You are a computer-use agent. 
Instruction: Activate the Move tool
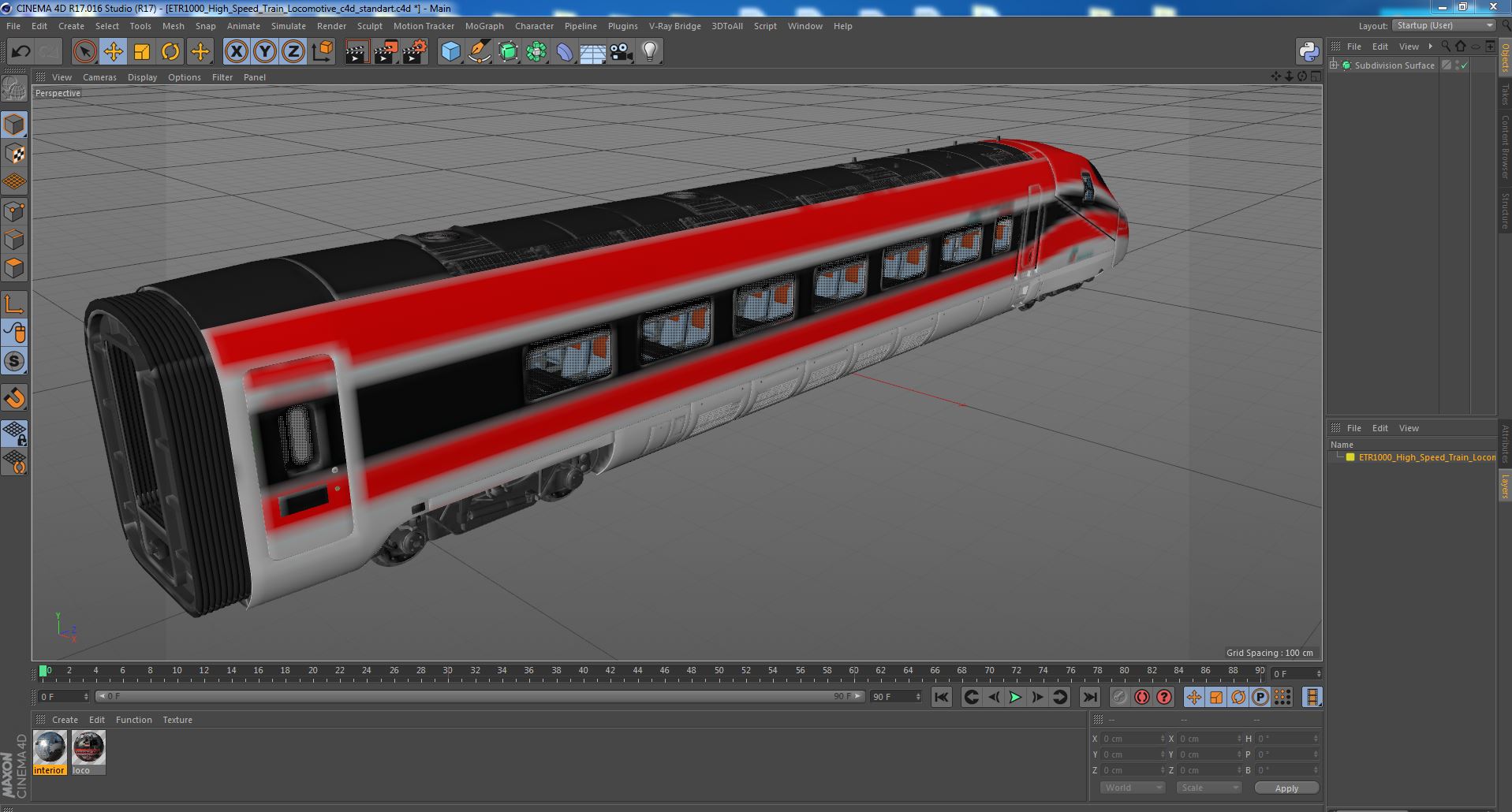[113, 52]
